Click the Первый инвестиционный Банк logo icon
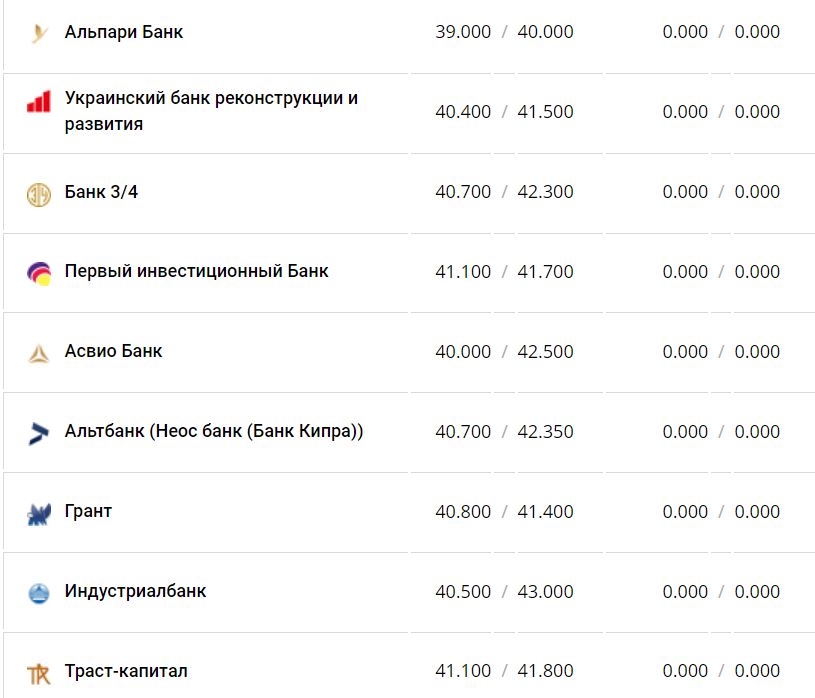Image resolution: width=815 pixels, height=698 pixels. coord(39,273)
